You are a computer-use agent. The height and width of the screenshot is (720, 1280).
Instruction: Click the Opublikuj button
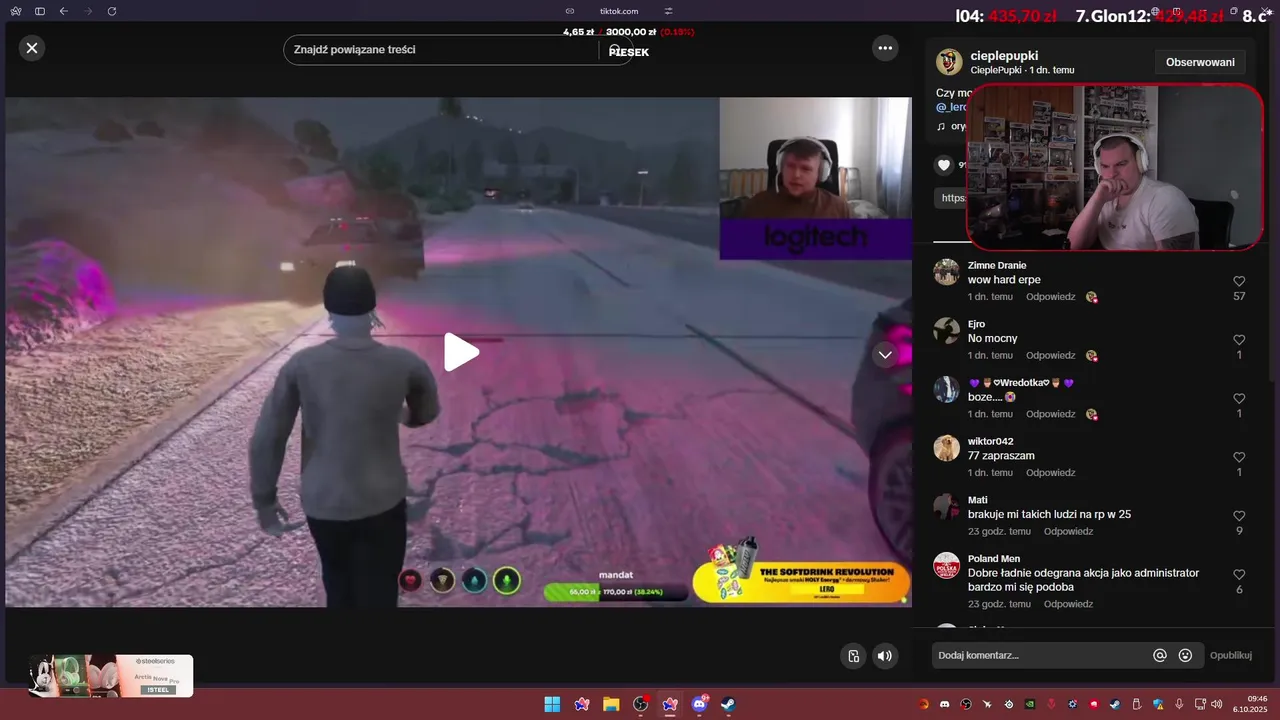1231,655
